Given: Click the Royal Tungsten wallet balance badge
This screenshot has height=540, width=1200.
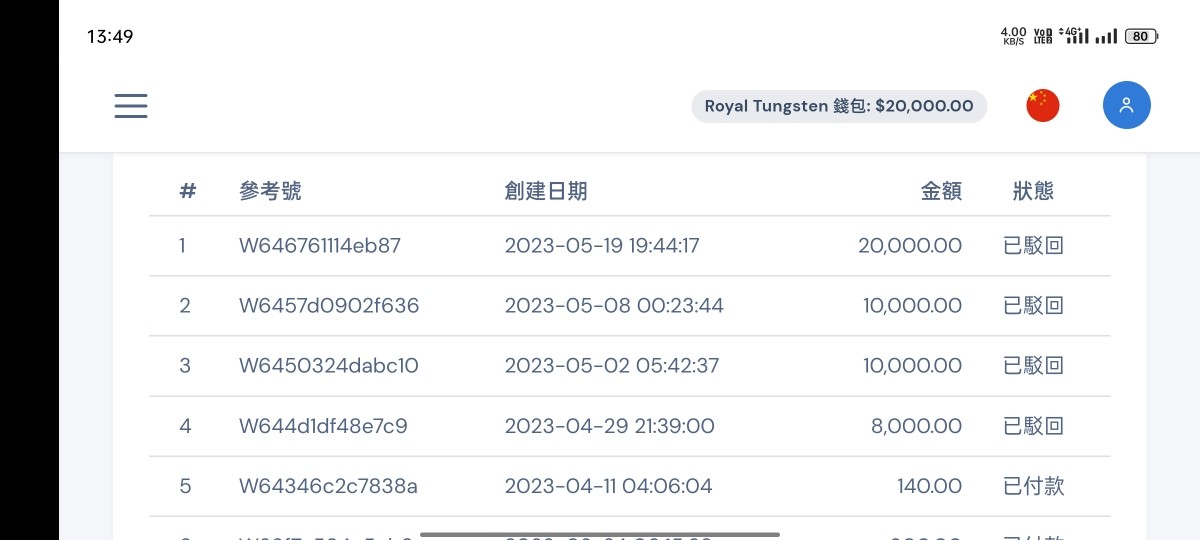Looking at the screenshot, I should tap(839, 106).
